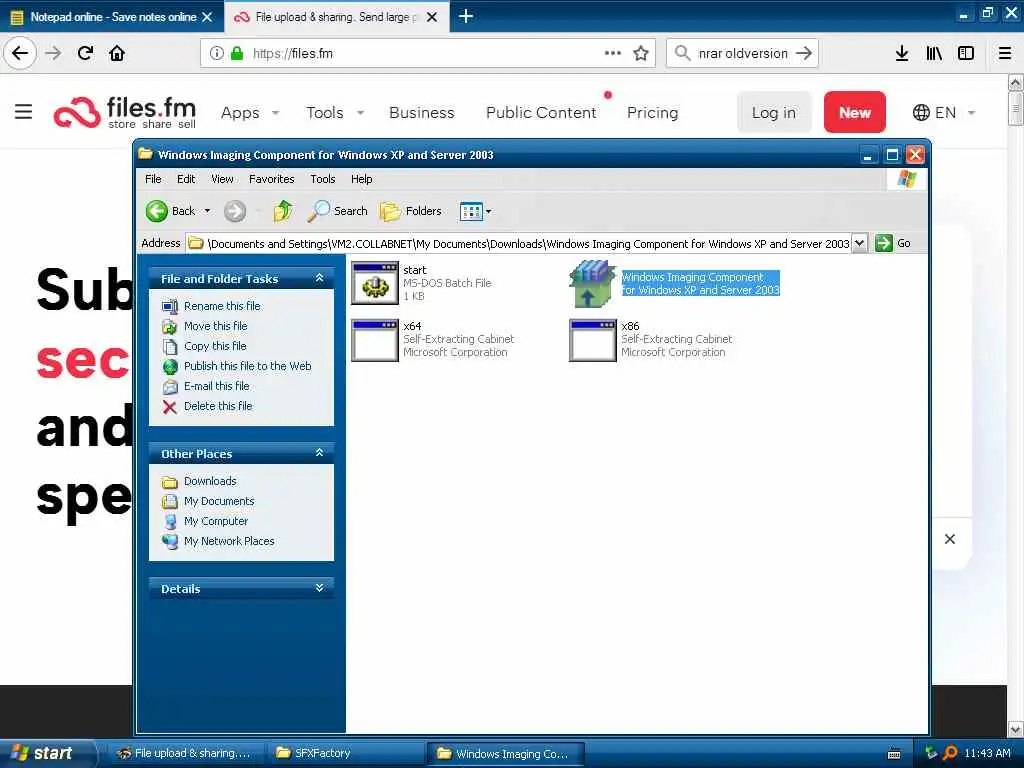Click the Explorer Back arrow icon

tap(157, 211)
